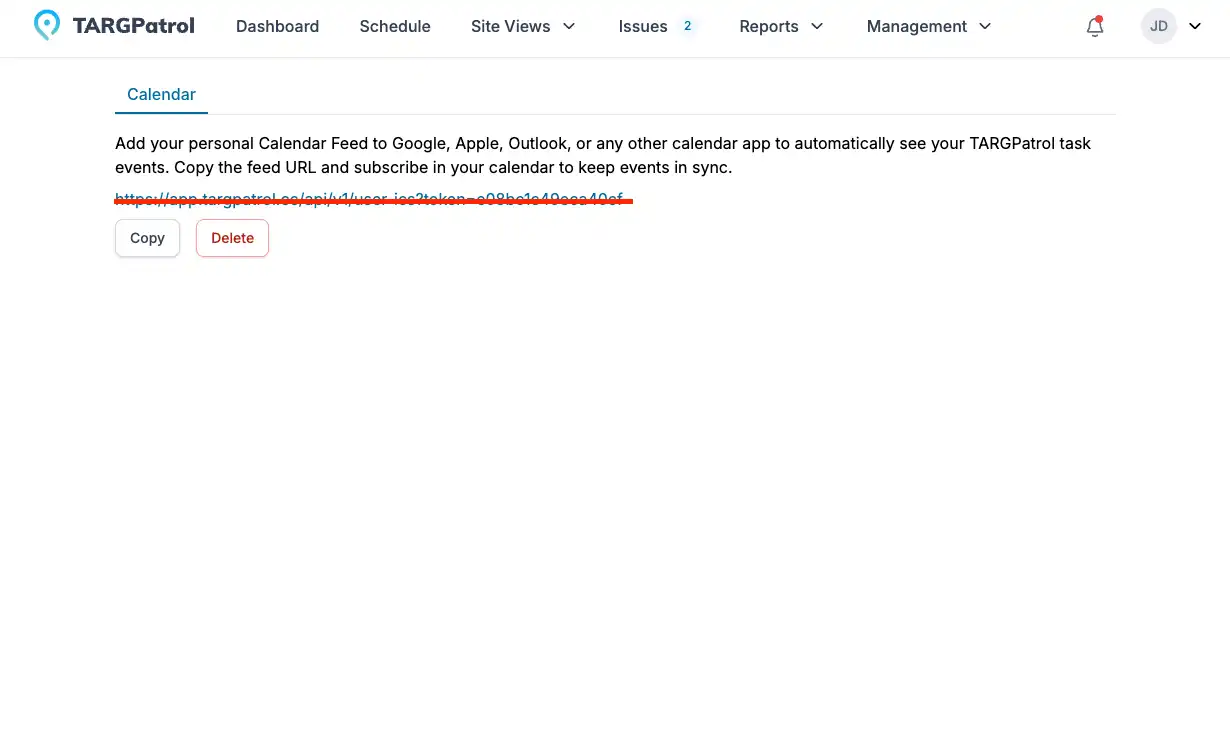This screenshot has width=1230, height=750.
Task: Click the TARGPatrol brand name text
Action: click(x=134, y=26)
